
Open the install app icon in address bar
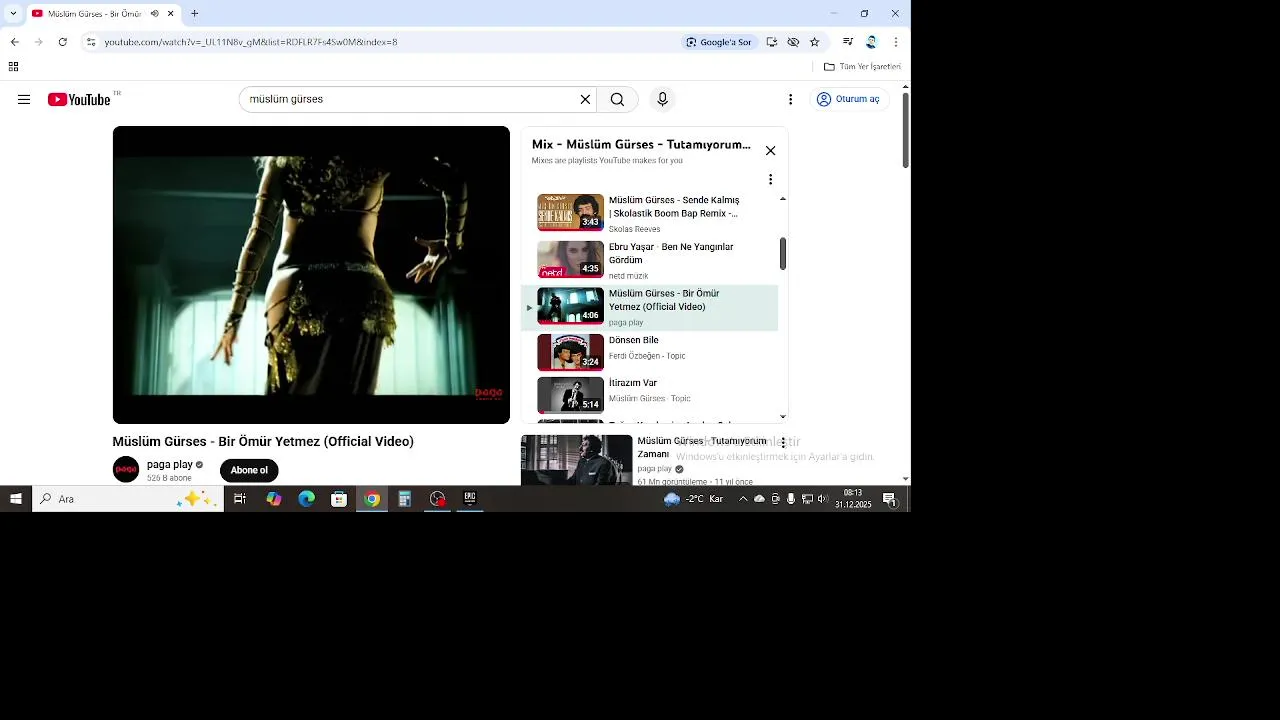tap(771, 42)
